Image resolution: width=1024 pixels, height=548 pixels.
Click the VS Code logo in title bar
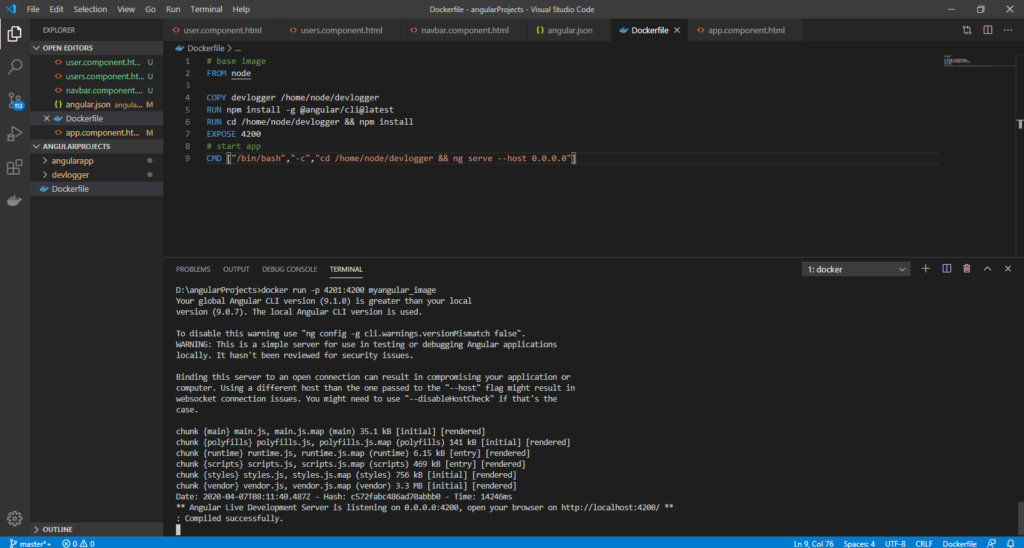[x=11, y=9]
